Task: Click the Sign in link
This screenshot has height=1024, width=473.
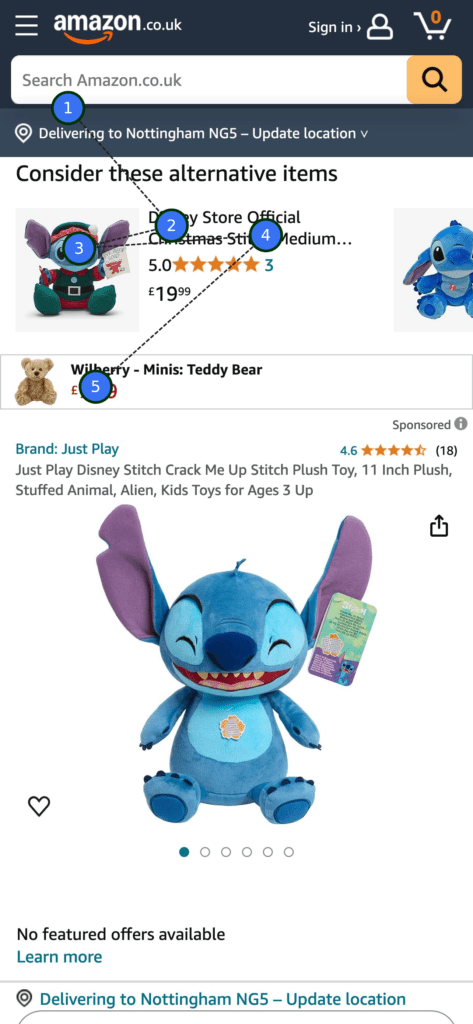Action: pyautogui.click(x=334, y=27)
